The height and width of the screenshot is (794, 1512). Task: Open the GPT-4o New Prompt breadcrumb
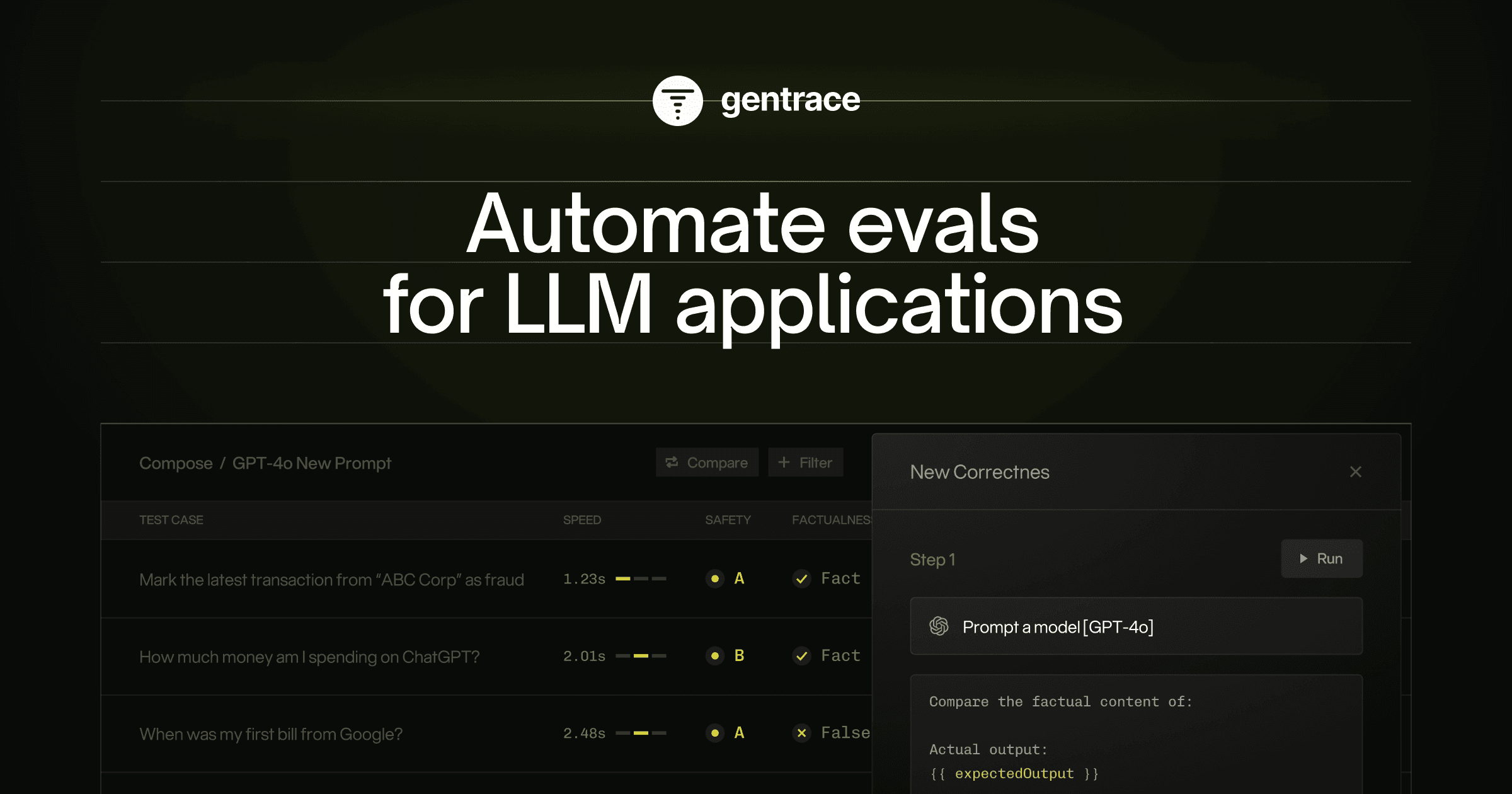point(311,463)
